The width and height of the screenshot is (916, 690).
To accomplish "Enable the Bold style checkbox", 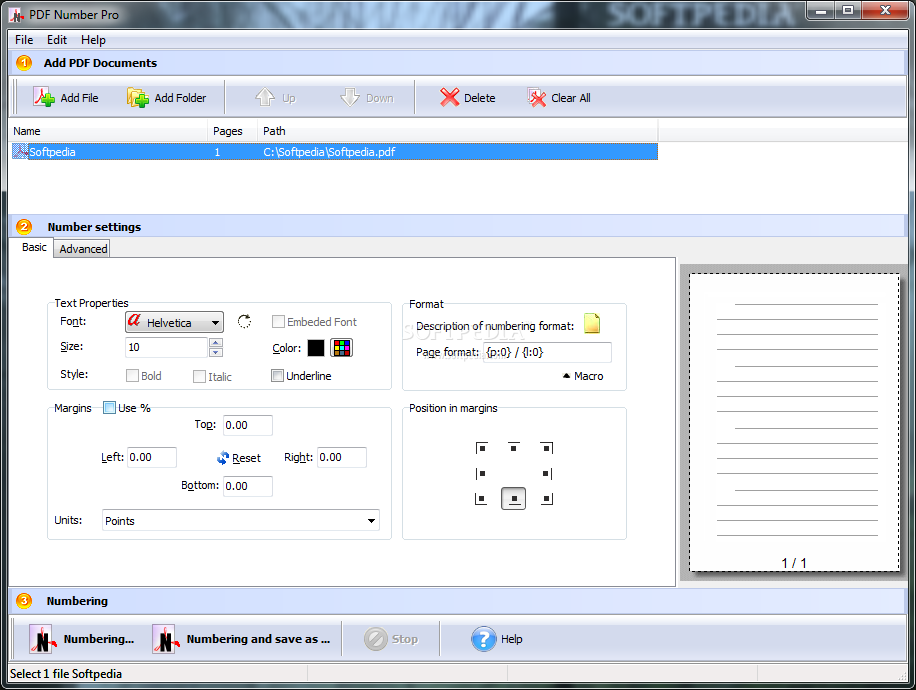I will (x=133, y=376).
